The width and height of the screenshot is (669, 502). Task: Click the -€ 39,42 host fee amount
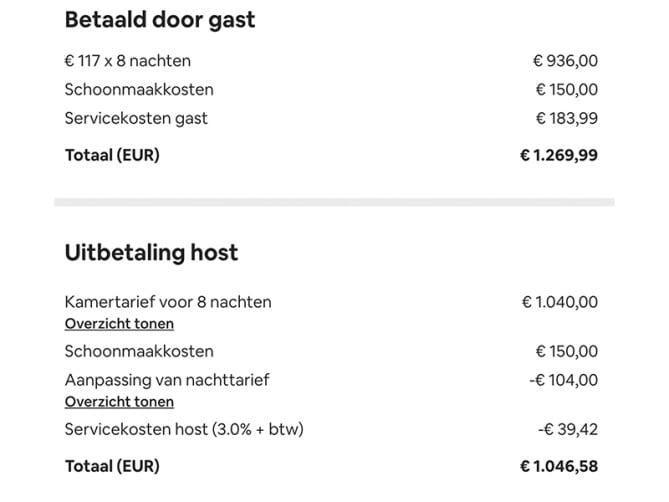click(x=568, y=430)
